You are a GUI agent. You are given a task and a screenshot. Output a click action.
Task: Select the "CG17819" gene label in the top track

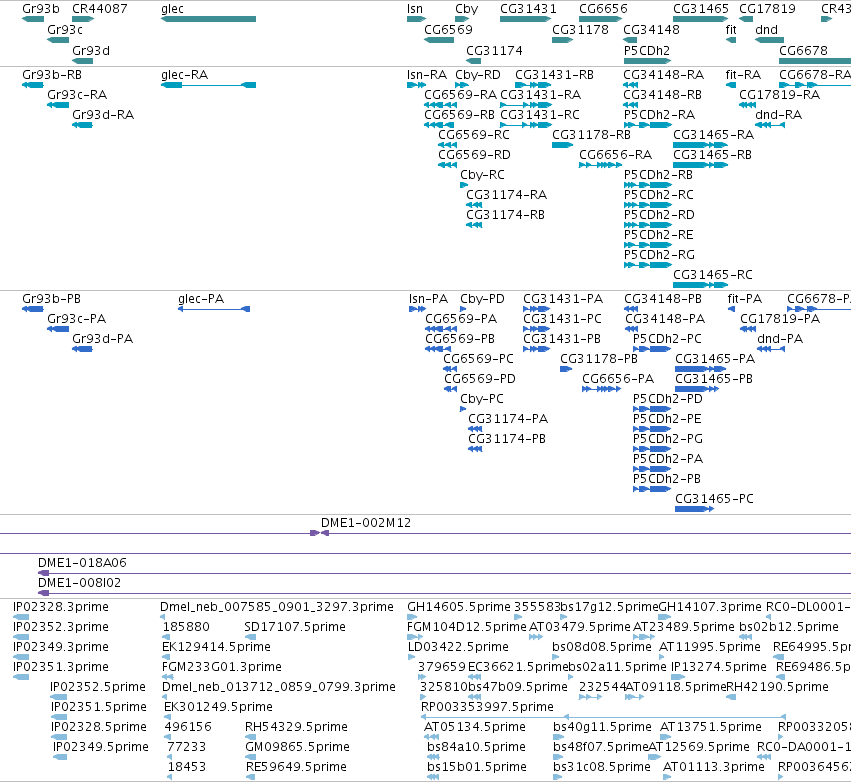point(767,9)
